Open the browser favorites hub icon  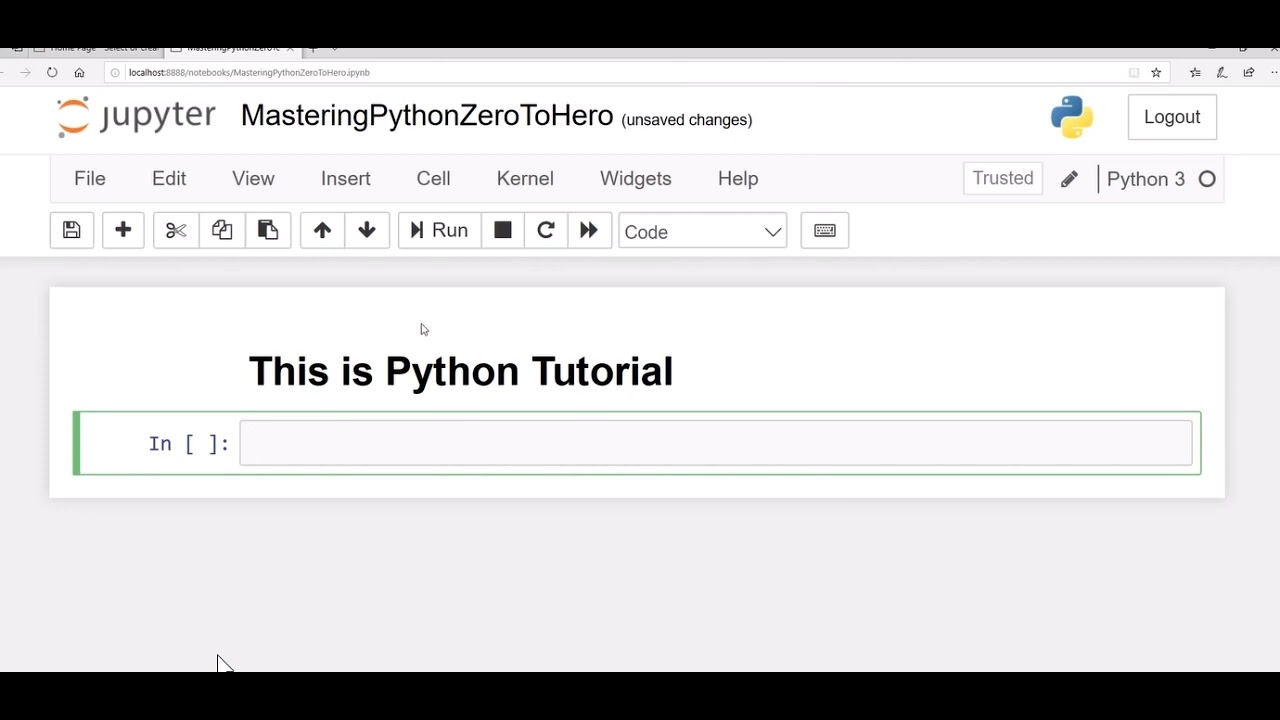coord(1195,72)
